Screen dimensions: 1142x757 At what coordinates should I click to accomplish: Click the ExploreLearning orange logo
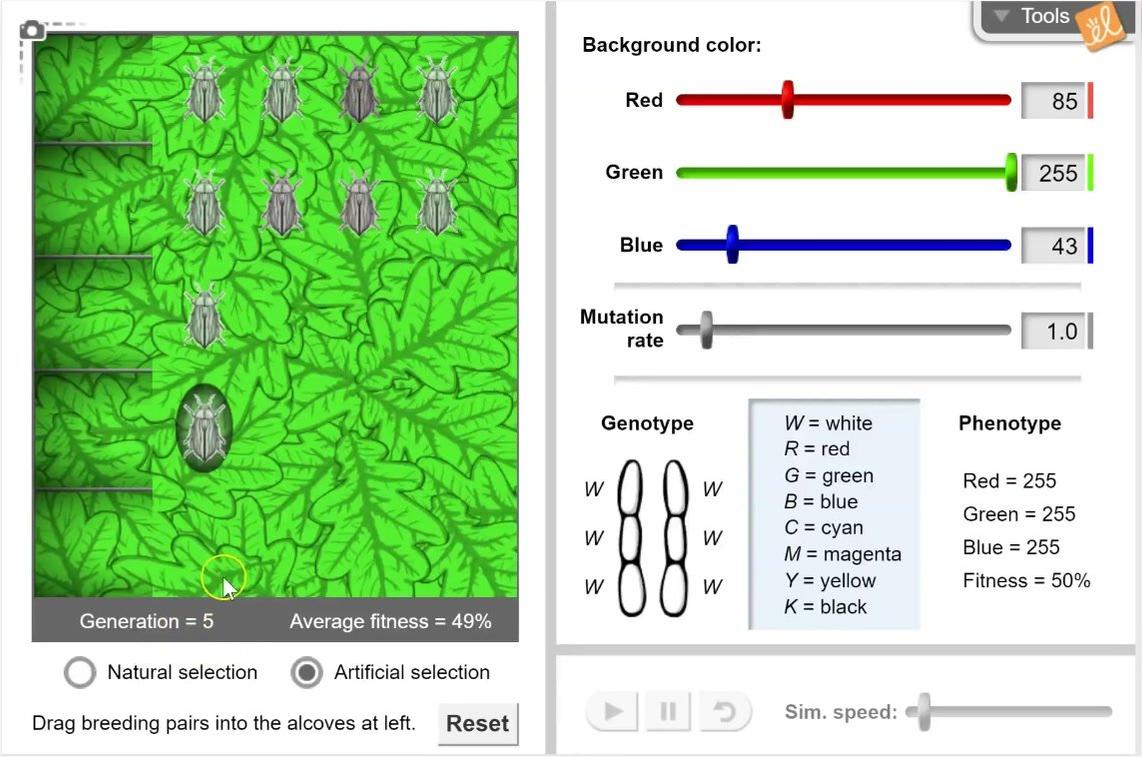pos(1101,26)
